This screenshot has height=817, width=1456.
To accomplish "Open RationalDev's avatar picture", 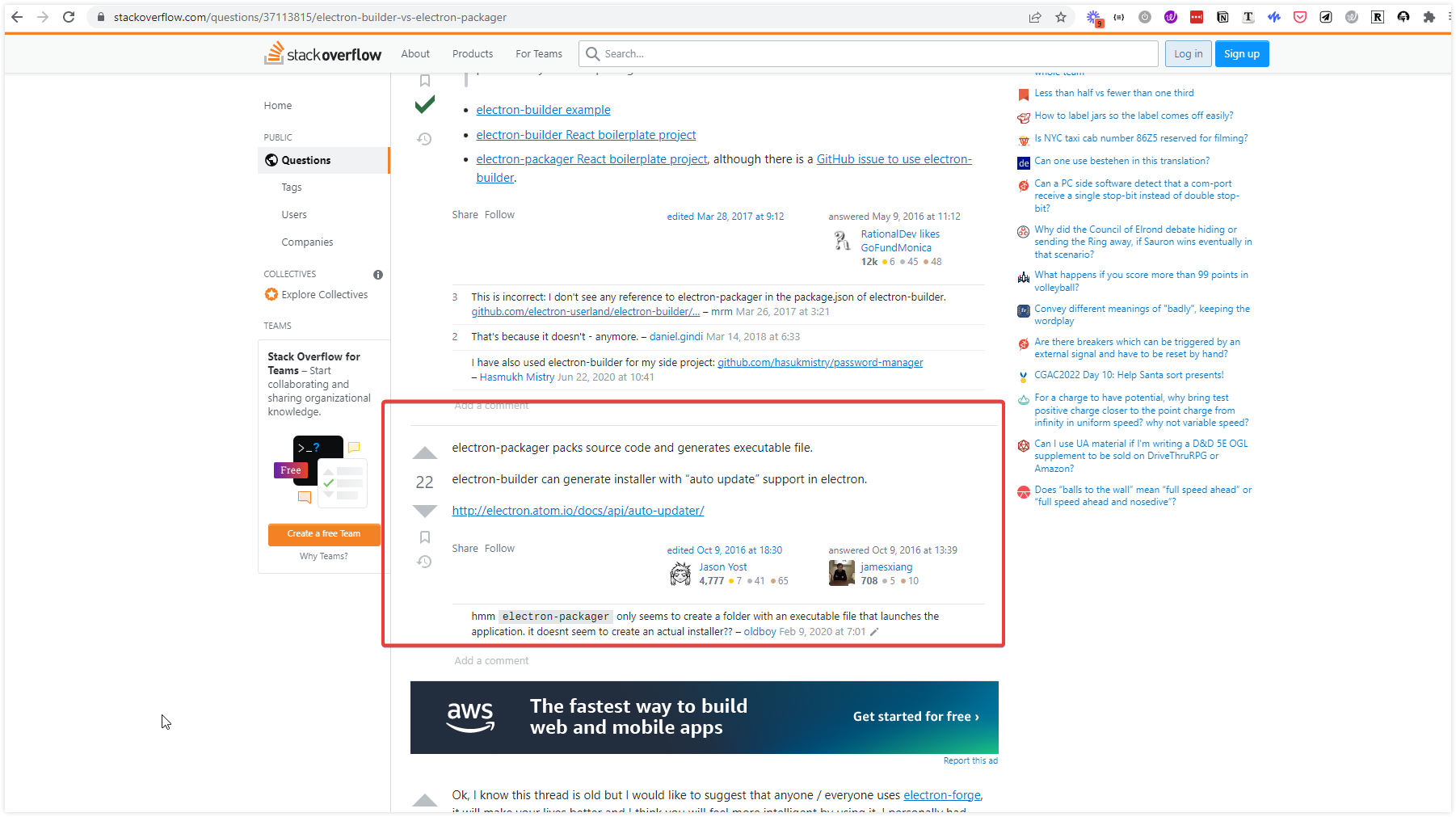I will (842, 240).
